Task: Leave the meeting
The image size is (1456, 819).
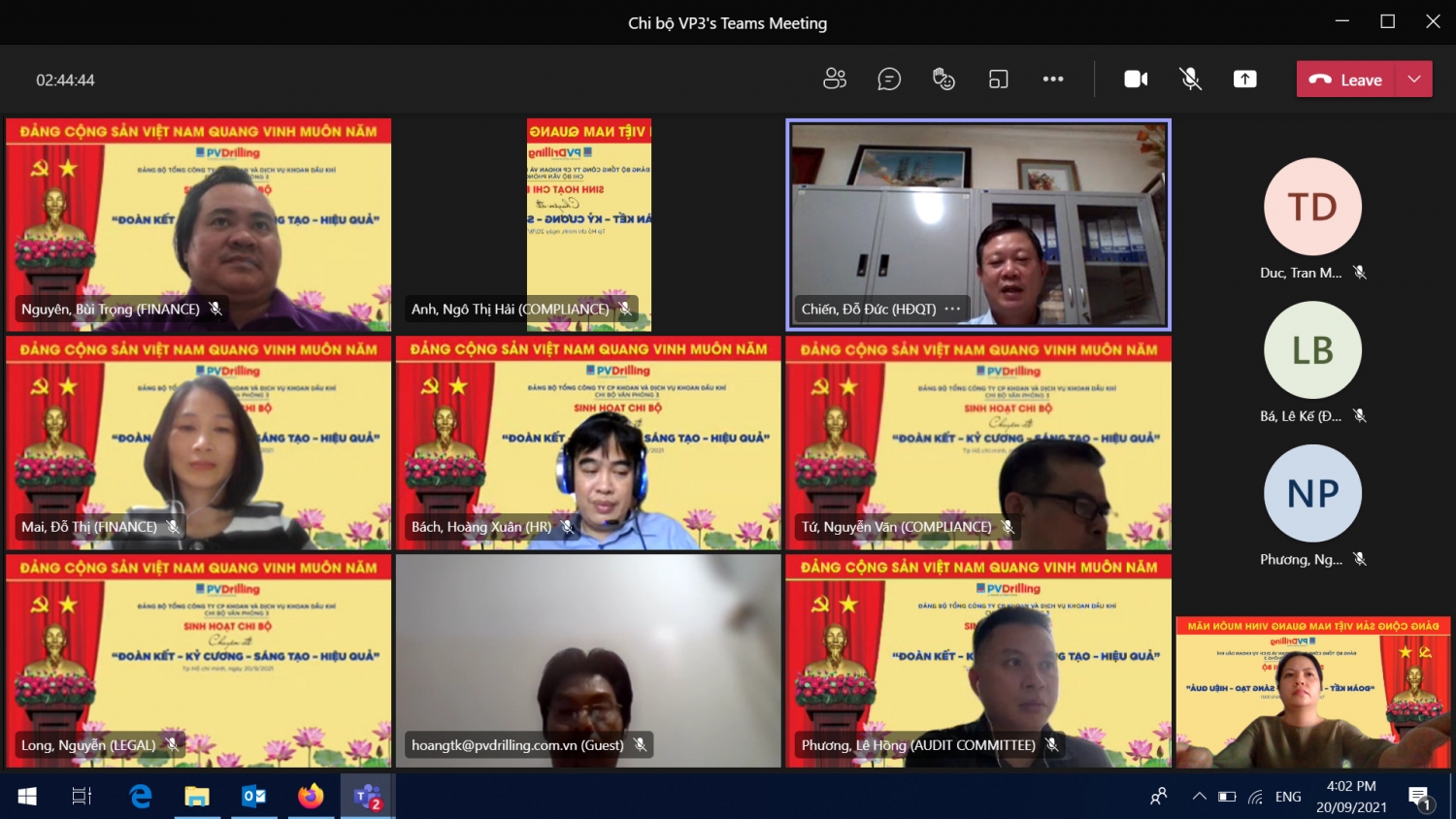Action: click(1346, 80)
